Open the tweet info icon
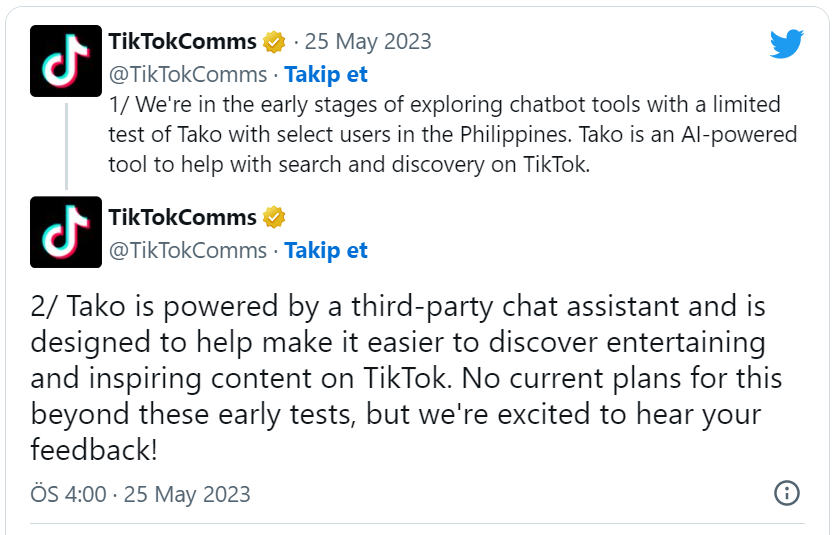Image resolution: width=833 pixels, height=535 pixels. [787, 493]
